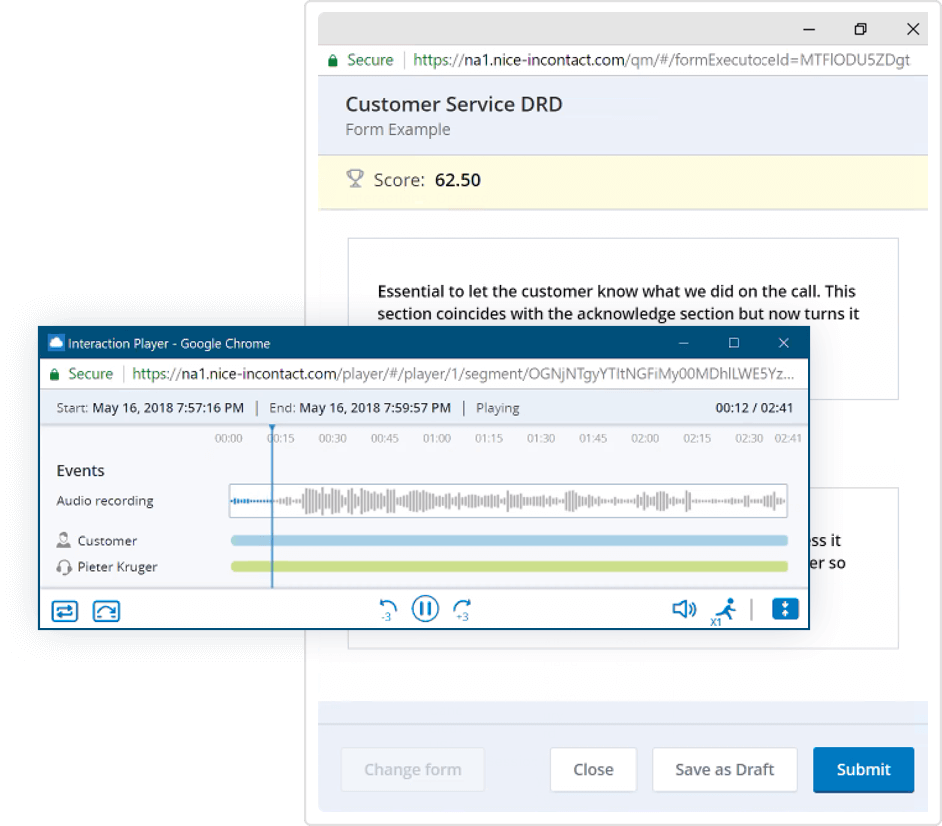Pause the interaction playback
This screenshot has width=942, height=826.
tap(425, 608)
